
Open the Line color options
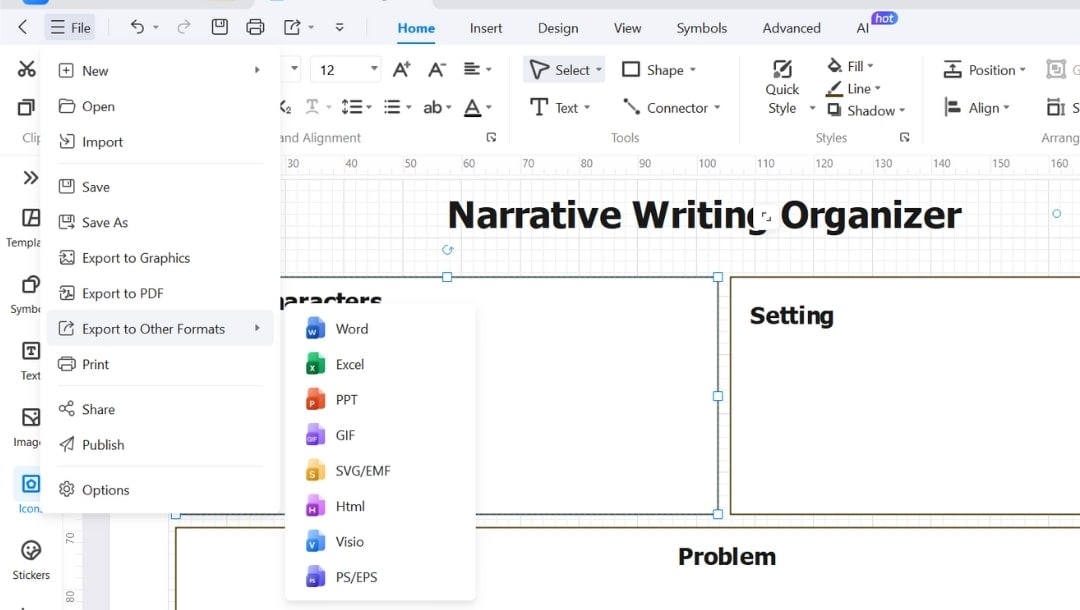pyautogui.click(x=853, y=88)
